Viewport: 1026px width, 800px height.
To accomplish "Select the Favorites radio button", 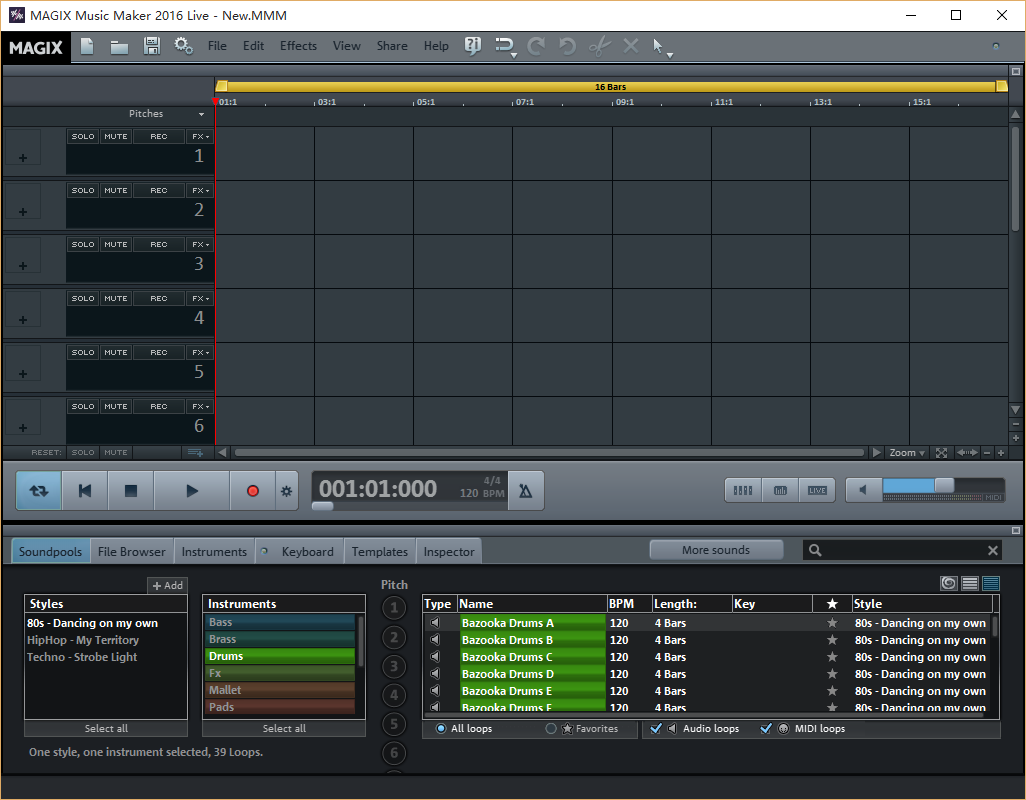I will coord(551,729).
